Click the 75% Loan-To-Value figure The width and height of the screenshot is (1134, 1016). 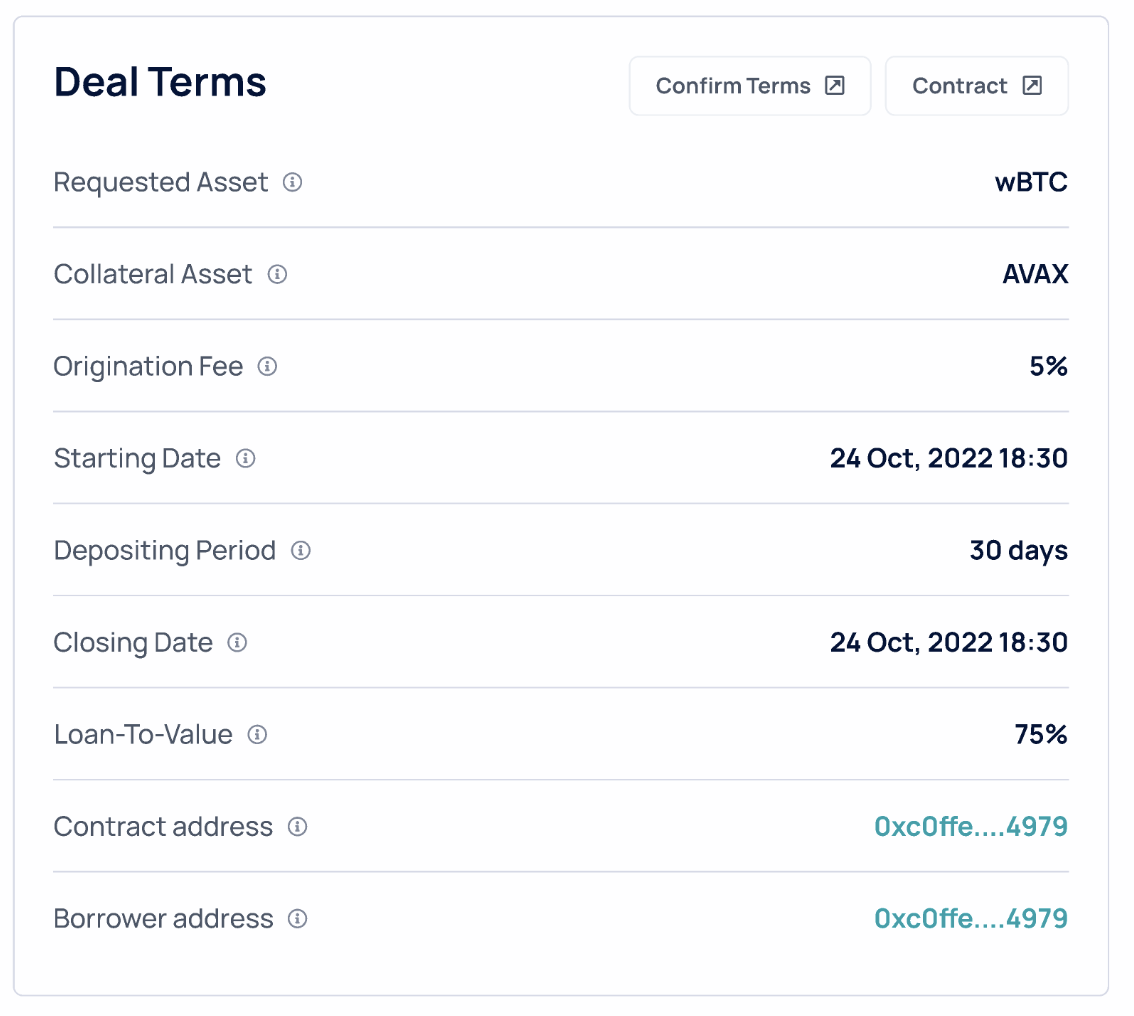click(x=1041, y=735)
